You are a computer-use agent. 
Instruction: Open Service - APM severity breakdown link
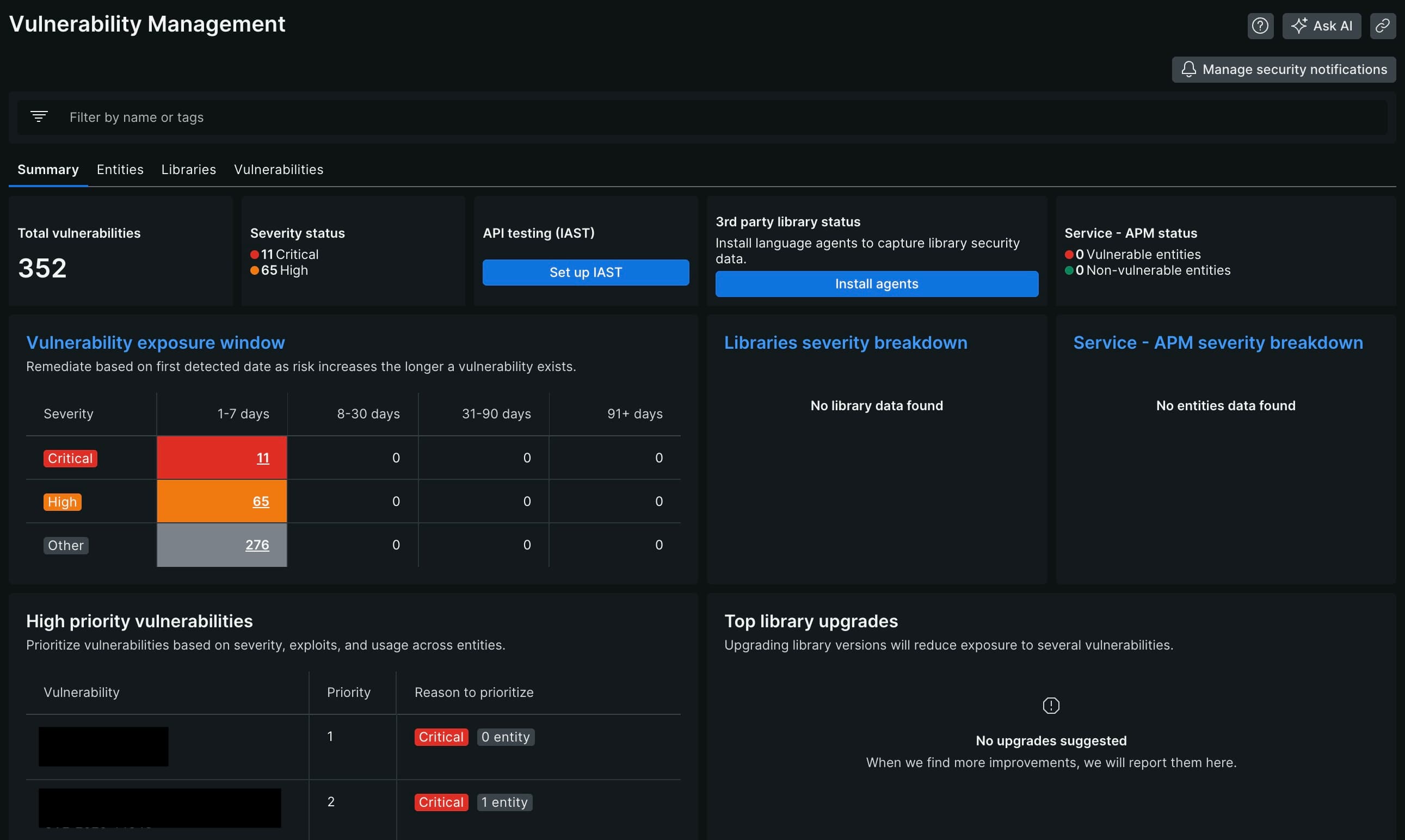click(x=1218, y=342)
